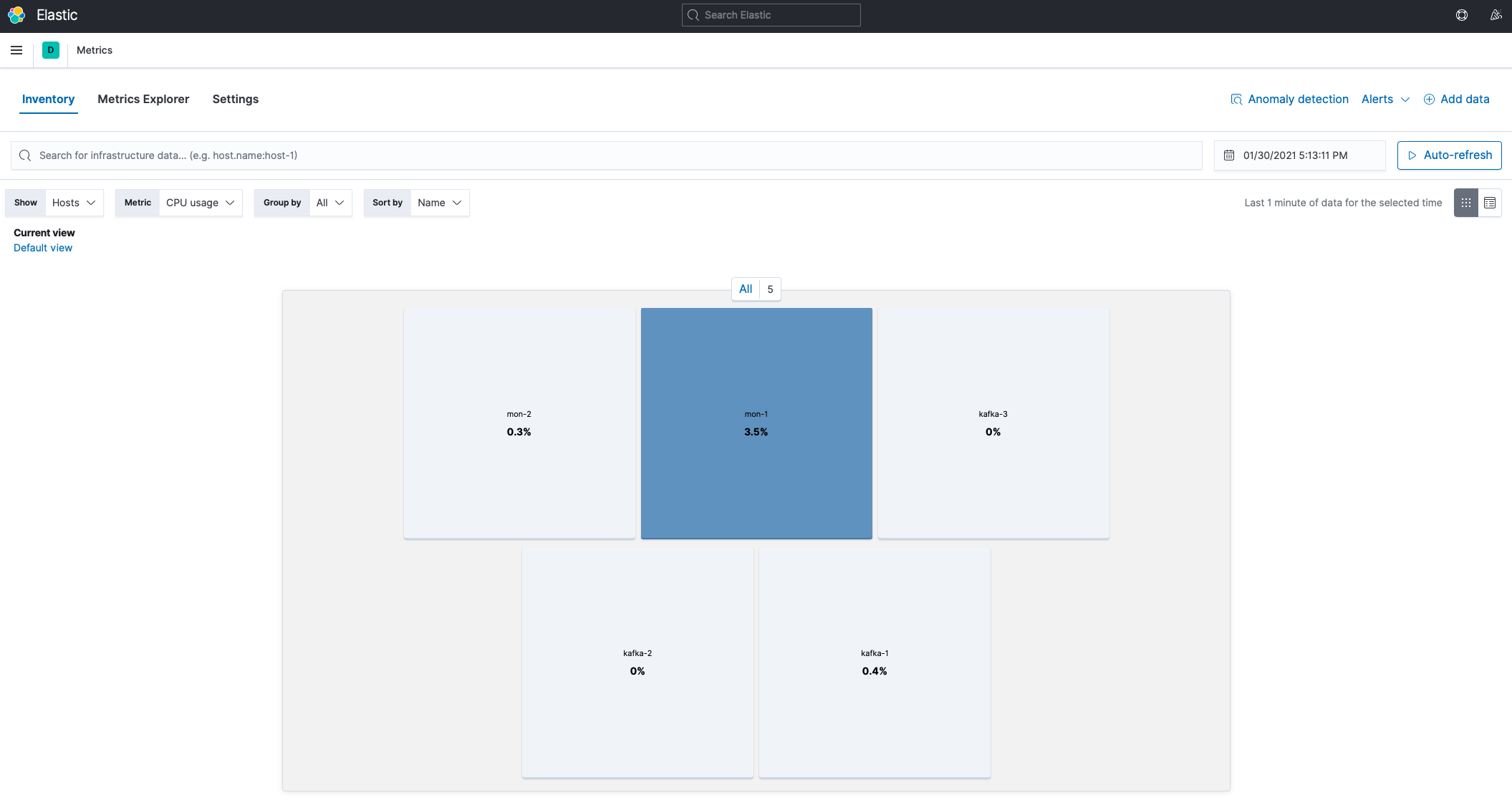This screenshot has width=1512, height=800.
Task: Click the Elastic logo icon
Action: [16, 15]
